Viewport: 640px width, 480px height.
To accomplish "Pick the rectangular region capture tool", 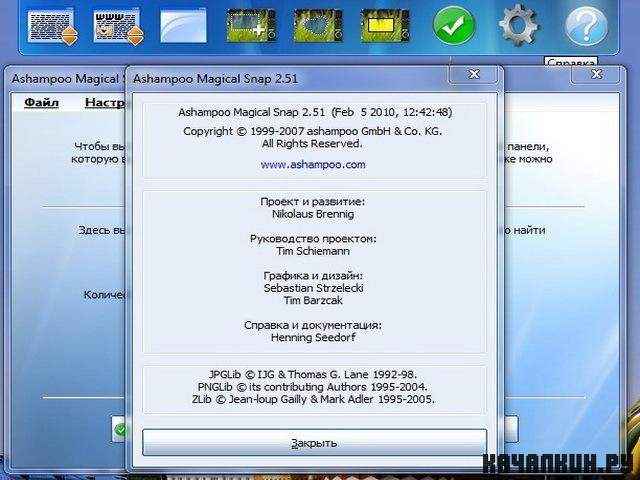I will pos(251,26).
